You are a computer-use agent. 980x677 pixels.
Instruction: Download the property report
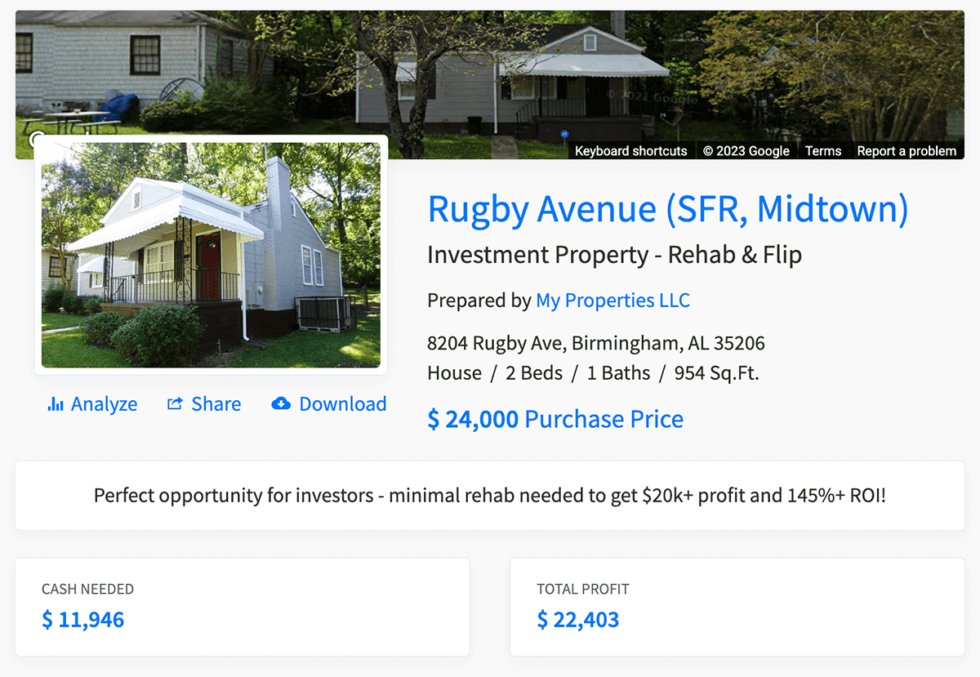point(342,404)
